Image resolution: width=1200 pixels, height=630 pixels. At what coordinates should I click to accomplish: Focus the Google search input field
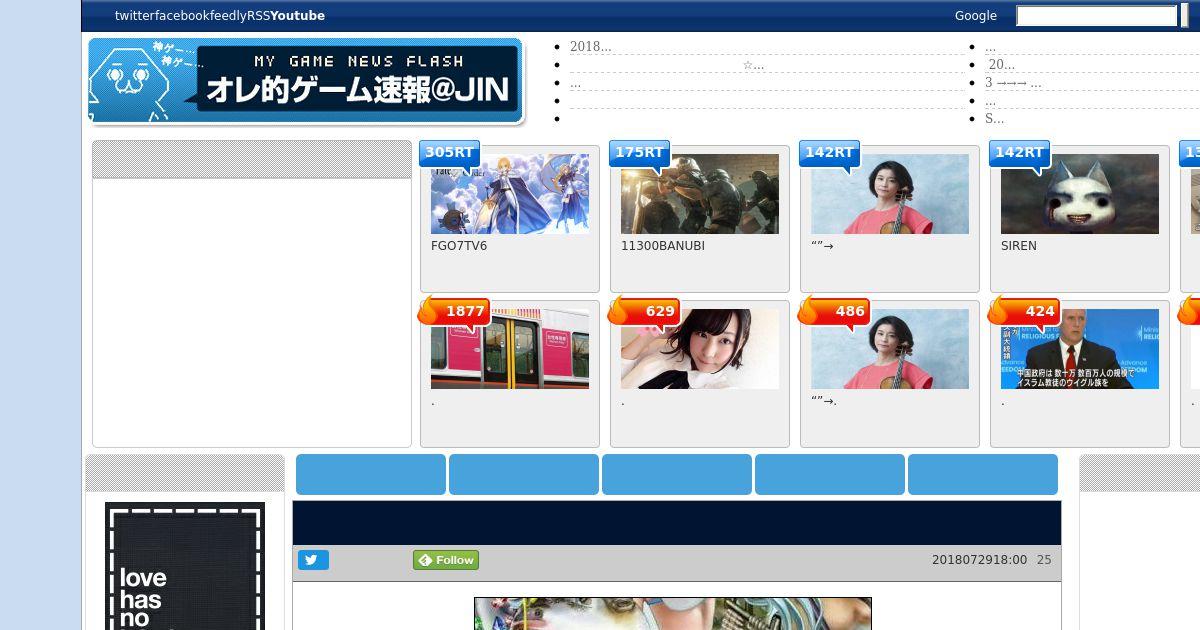point(1096,16)
